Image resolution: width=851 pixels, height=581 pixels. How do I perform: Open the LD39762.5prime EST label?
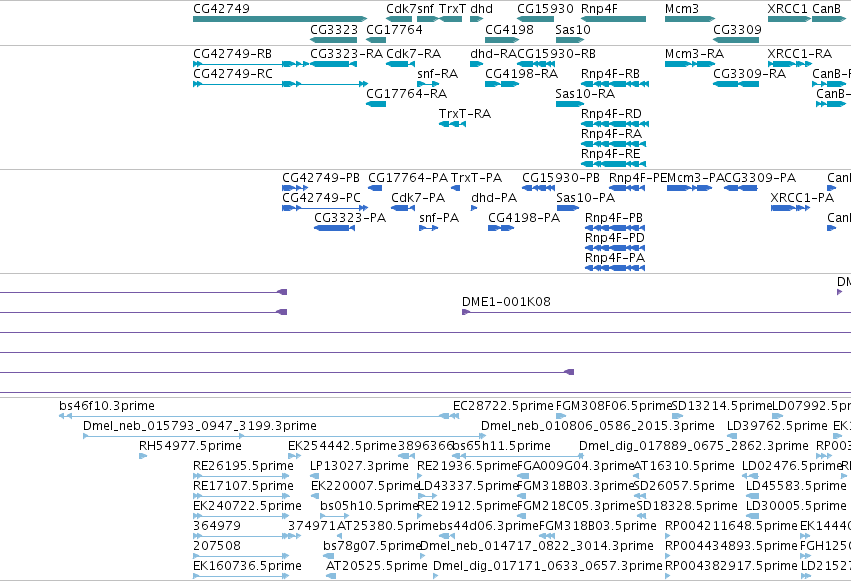click(x=777, y=426)
